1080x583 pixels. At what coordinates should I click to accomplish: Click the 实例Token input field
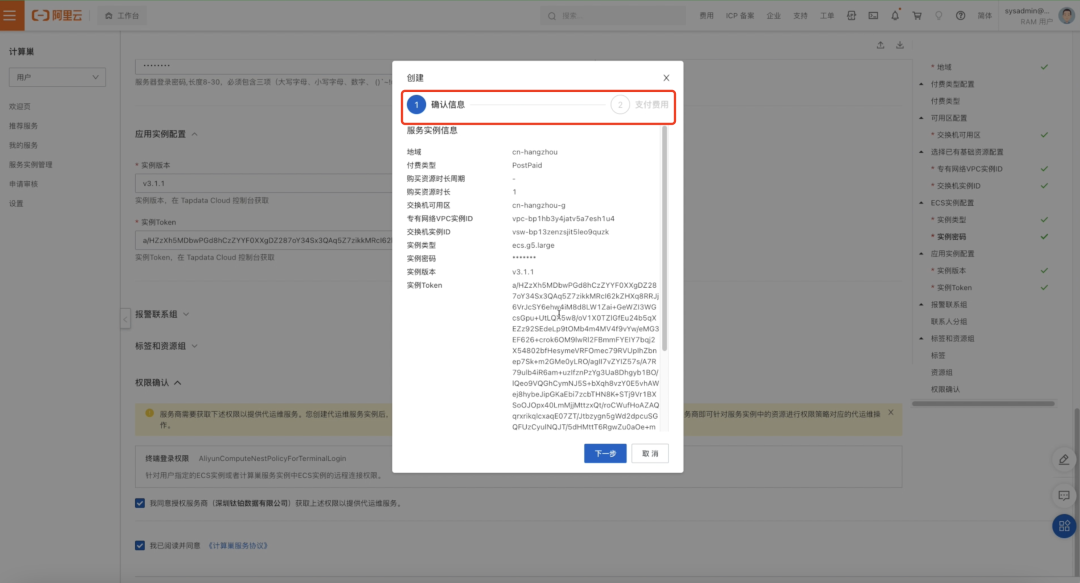coord(264,241)
